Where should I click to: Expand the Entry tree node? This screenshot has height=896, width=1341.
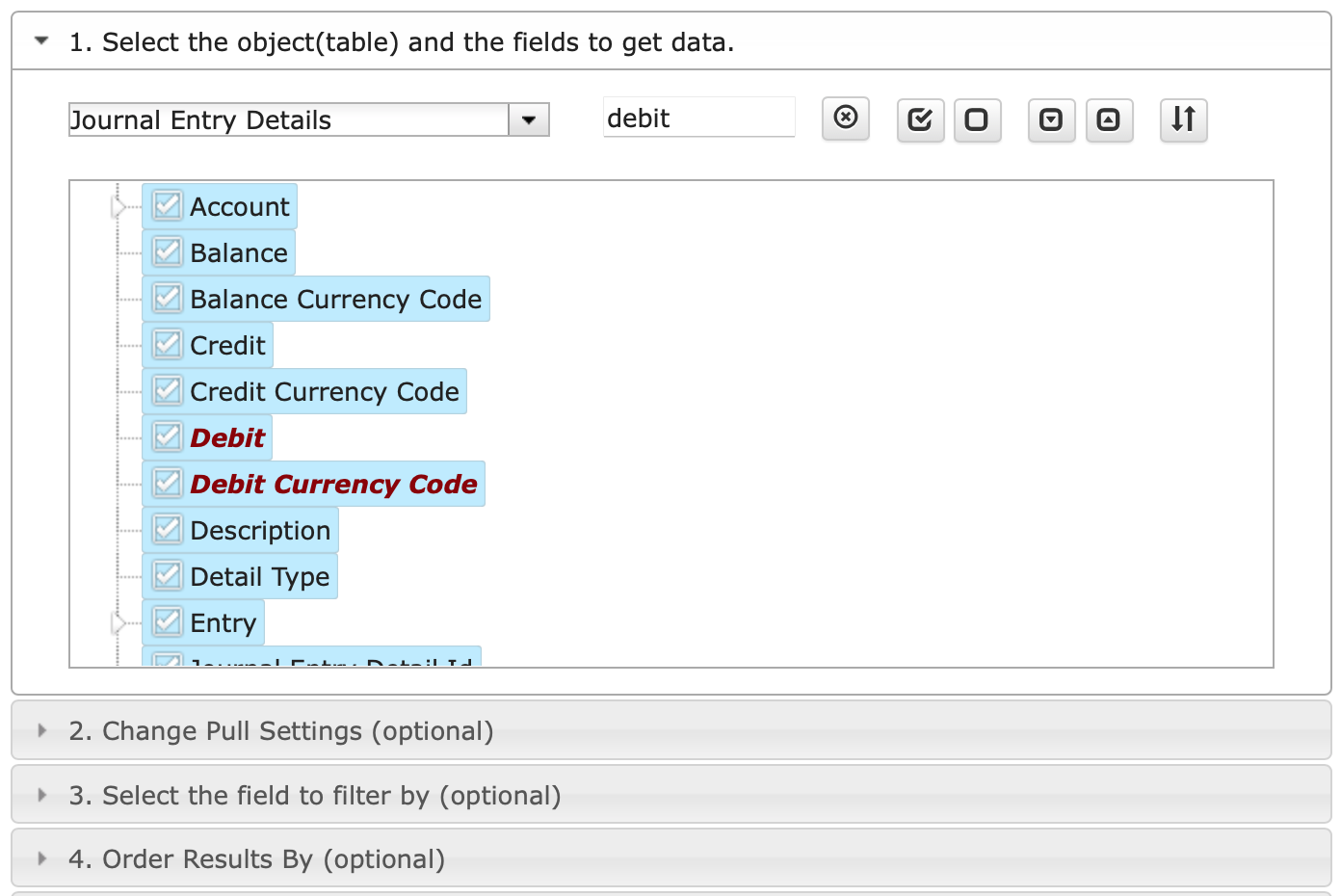pos(118,623)
